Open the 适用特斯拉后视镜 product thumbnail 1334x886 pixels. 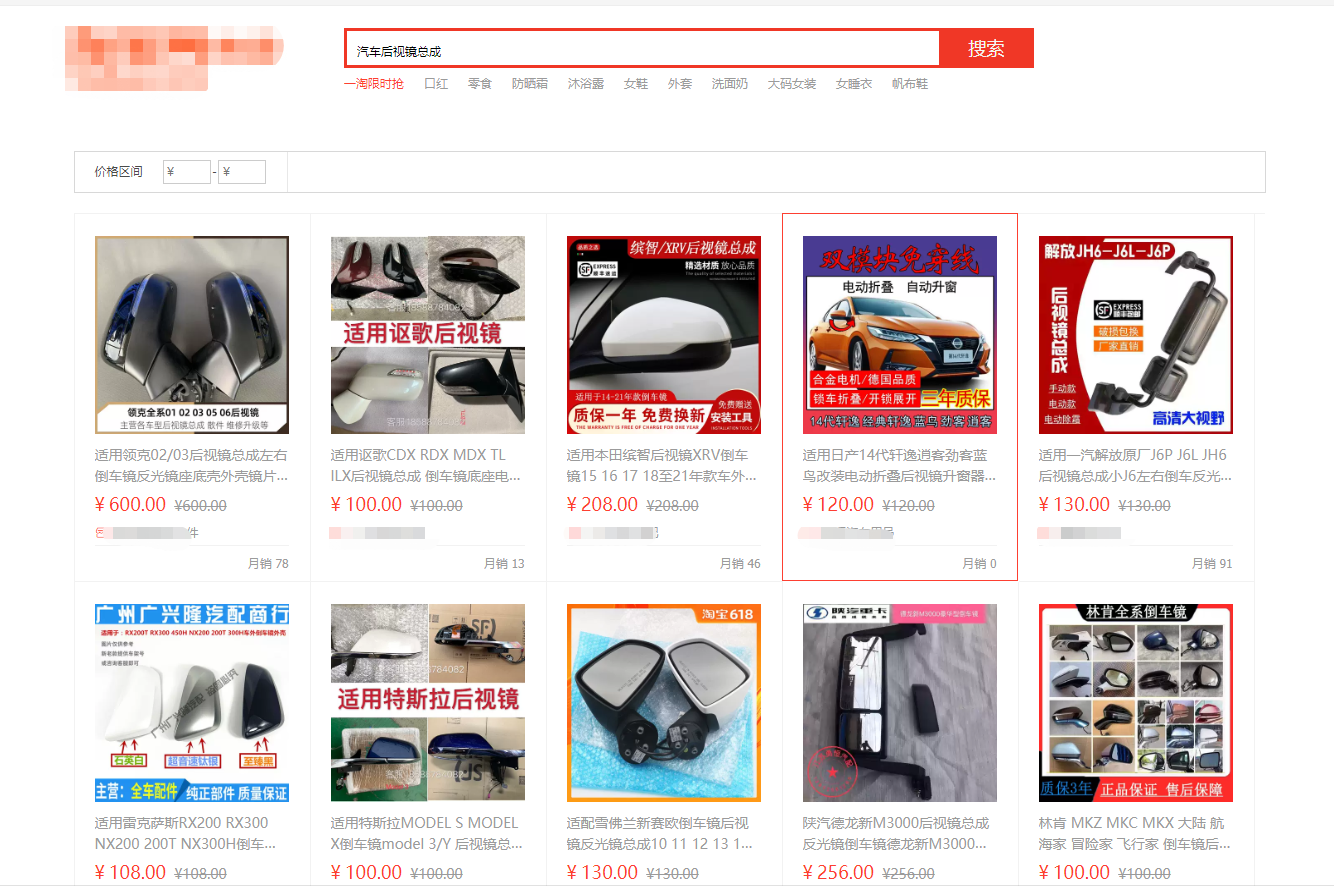[428, 702]
